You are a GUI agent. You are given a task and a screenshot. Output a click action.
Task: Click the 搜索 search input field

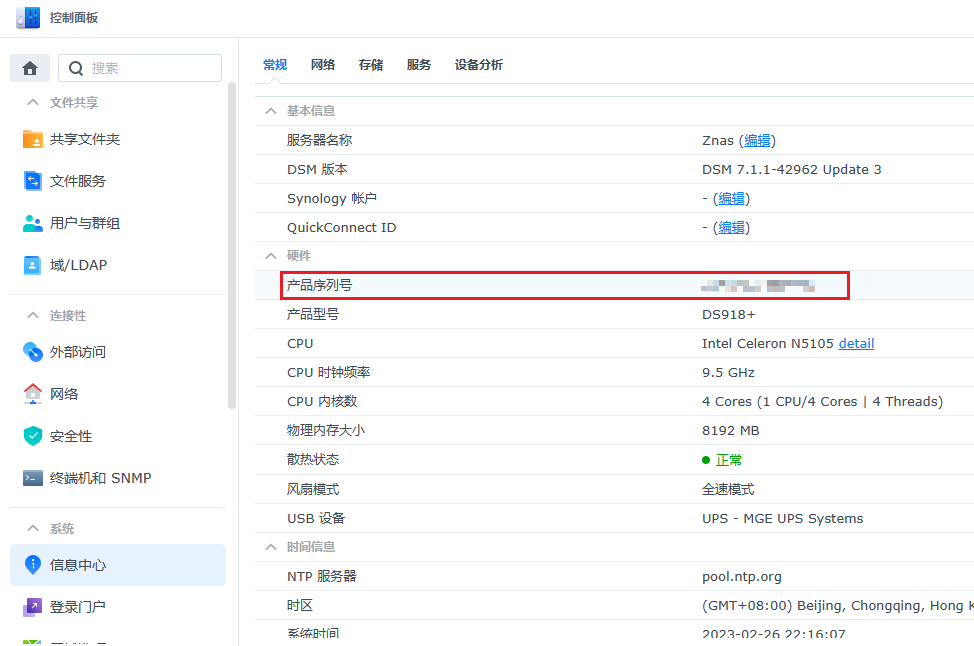(x=140, y=68)
